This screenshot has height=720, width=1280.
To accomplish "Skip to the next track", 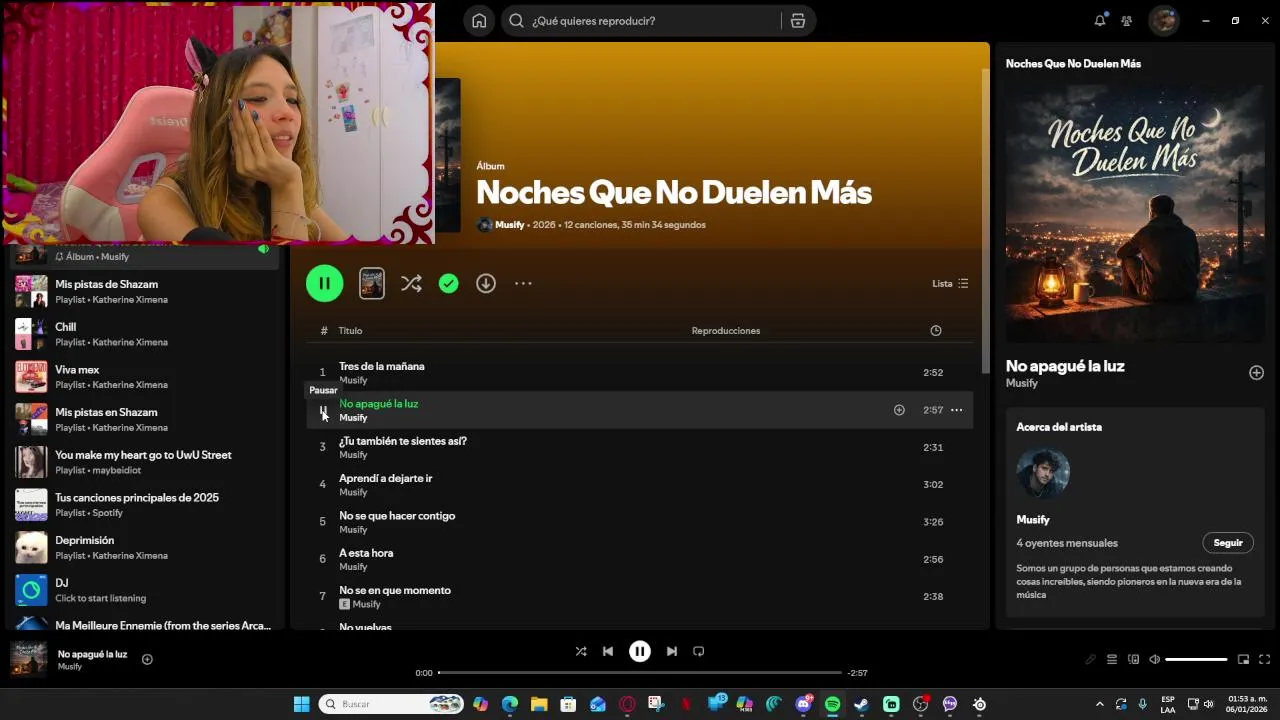I will point(672,651).
